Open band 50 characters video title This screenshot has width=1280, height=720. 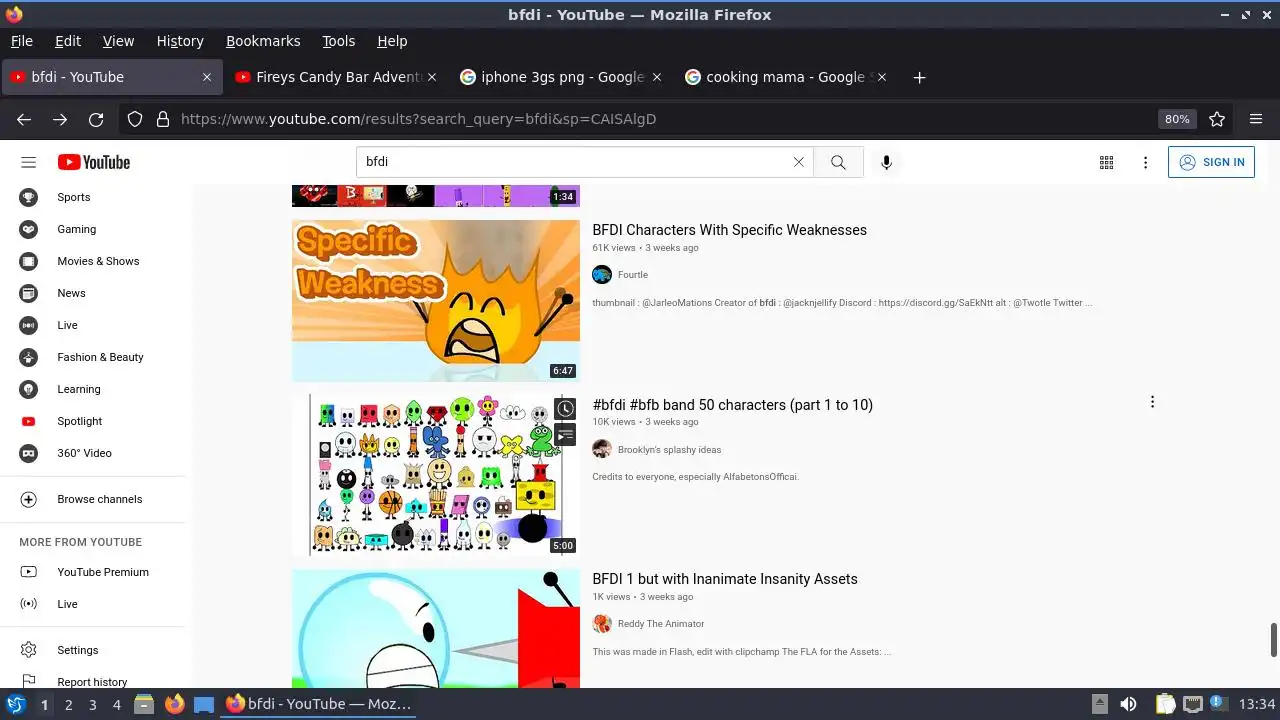[x=732, y=405]
